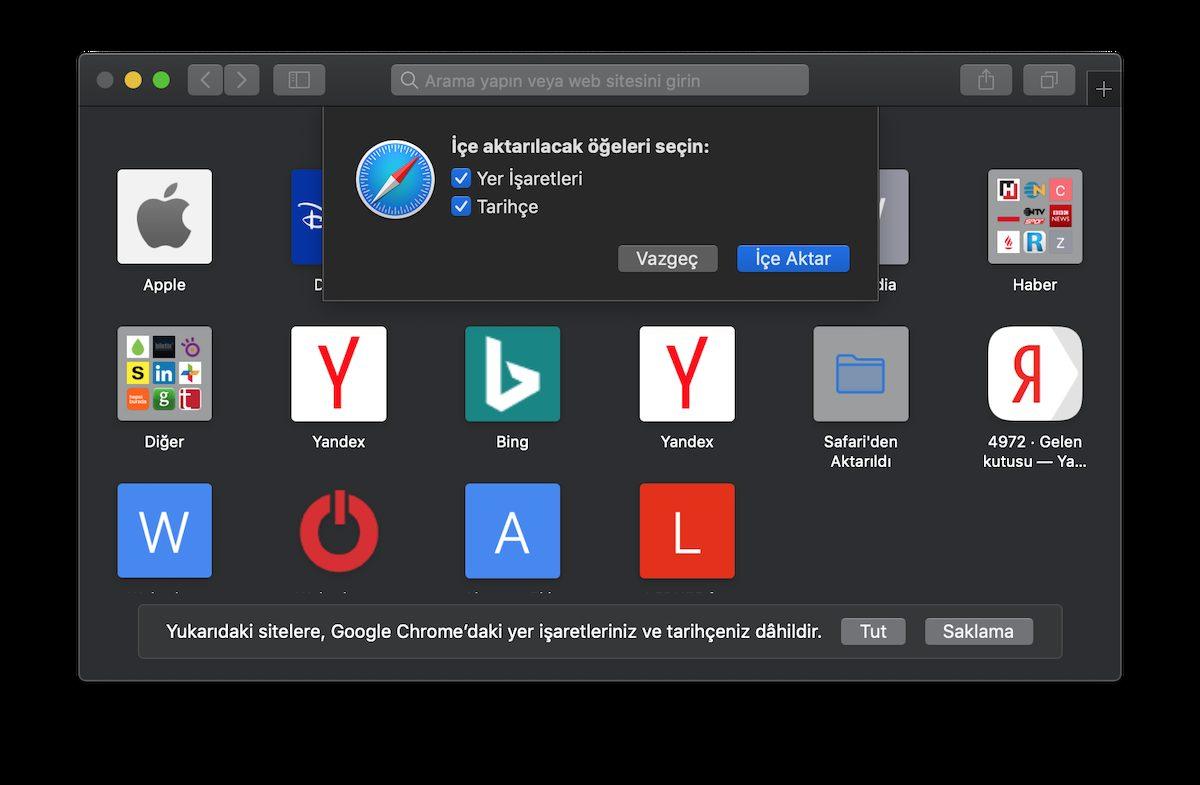The image size is (1200, 785).
Task: Click the Vazgeç button
Action: click(667, 259)
